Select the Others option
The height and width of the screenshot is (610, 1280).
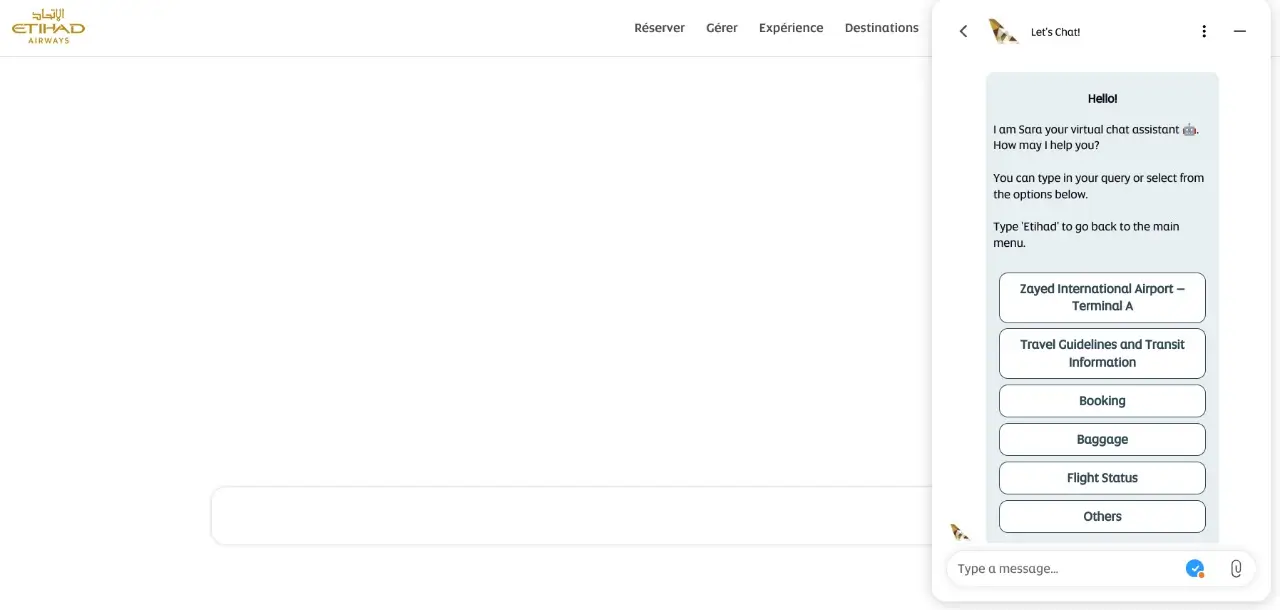[1102, 516]
